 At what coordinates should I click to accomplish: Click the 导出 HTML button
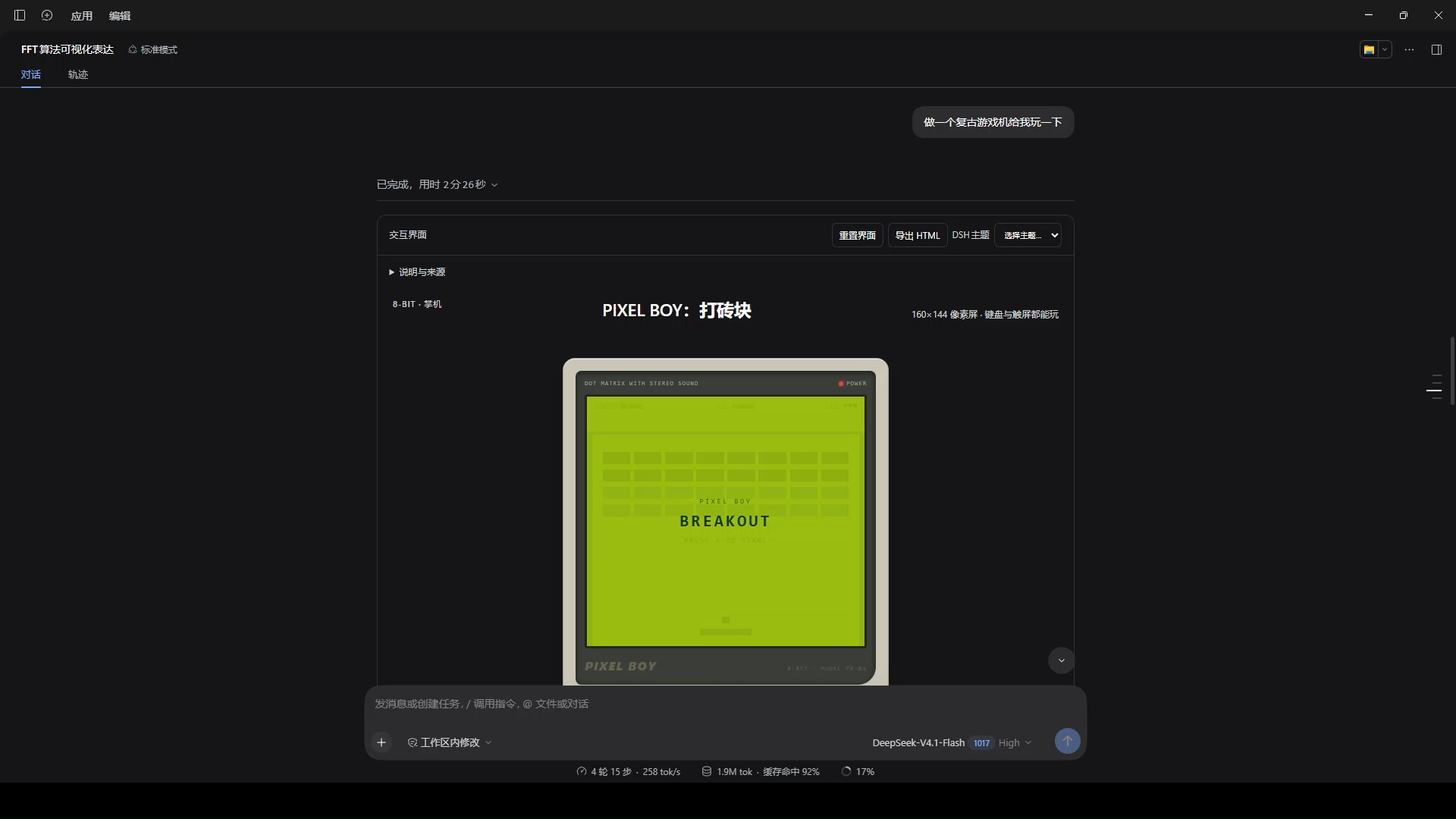coord(918,235)
